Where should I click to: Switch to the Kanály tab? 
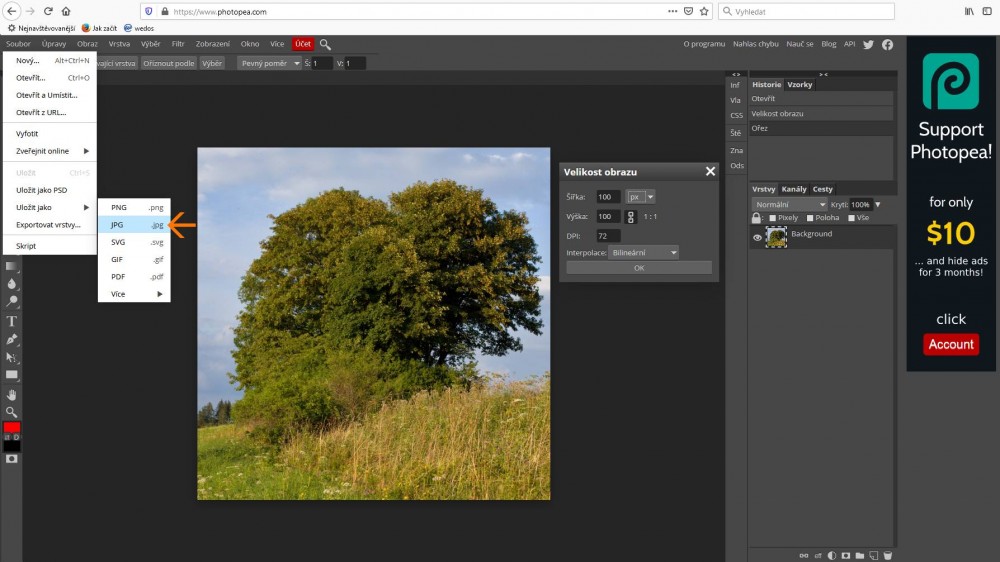794,189
